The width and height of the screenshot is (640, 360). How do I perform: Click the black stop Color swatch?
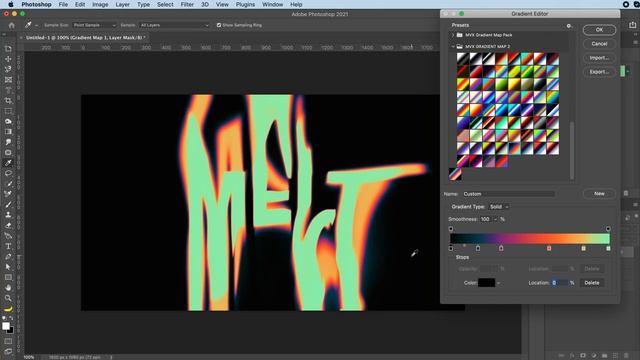[x=486, y=283]
